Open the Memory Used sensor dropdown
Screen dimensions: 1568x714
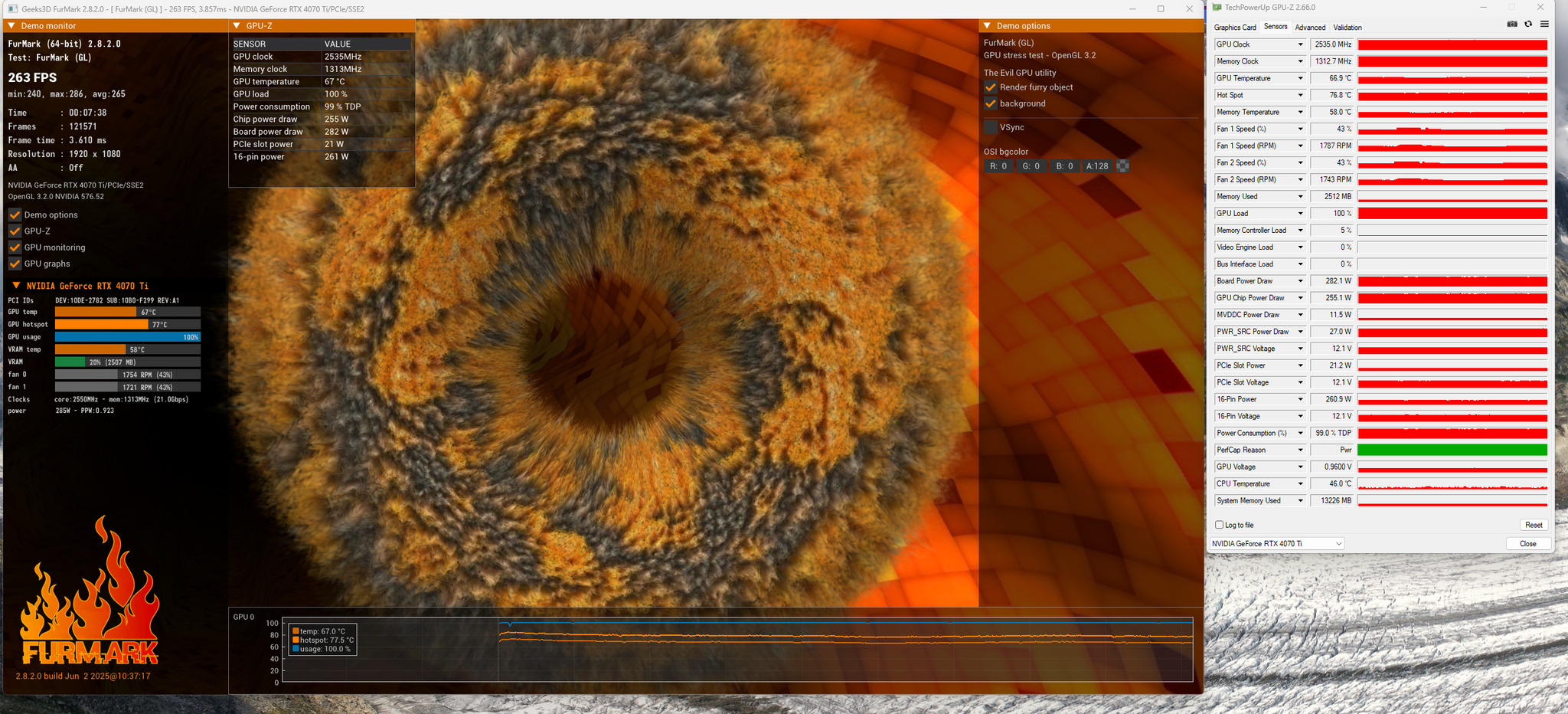click(x=1300, y=196)
